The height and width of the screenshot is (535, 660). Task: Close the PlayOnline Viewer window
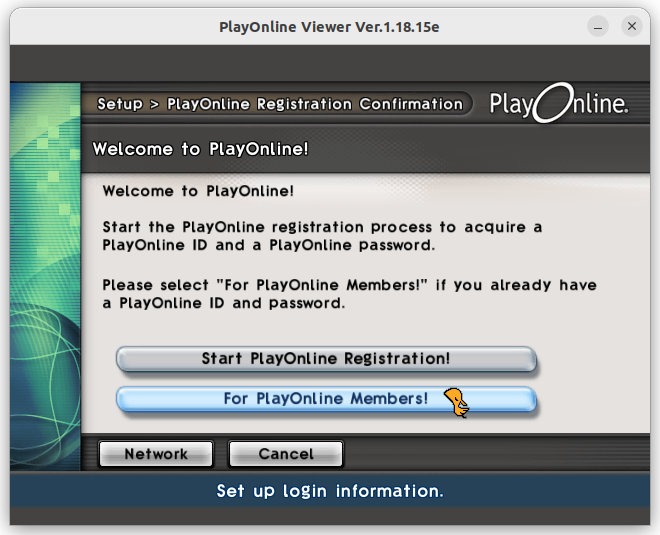tap(632, 27)
